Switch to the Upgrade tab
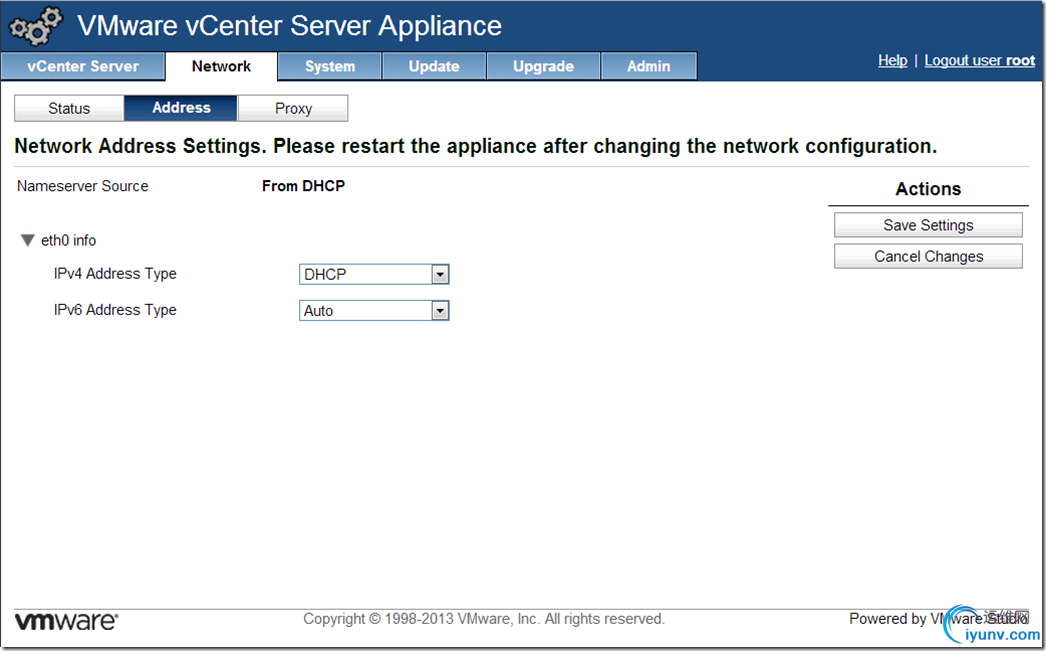The height and width of the screenshot is (651, 1046). tap(543, 67)
